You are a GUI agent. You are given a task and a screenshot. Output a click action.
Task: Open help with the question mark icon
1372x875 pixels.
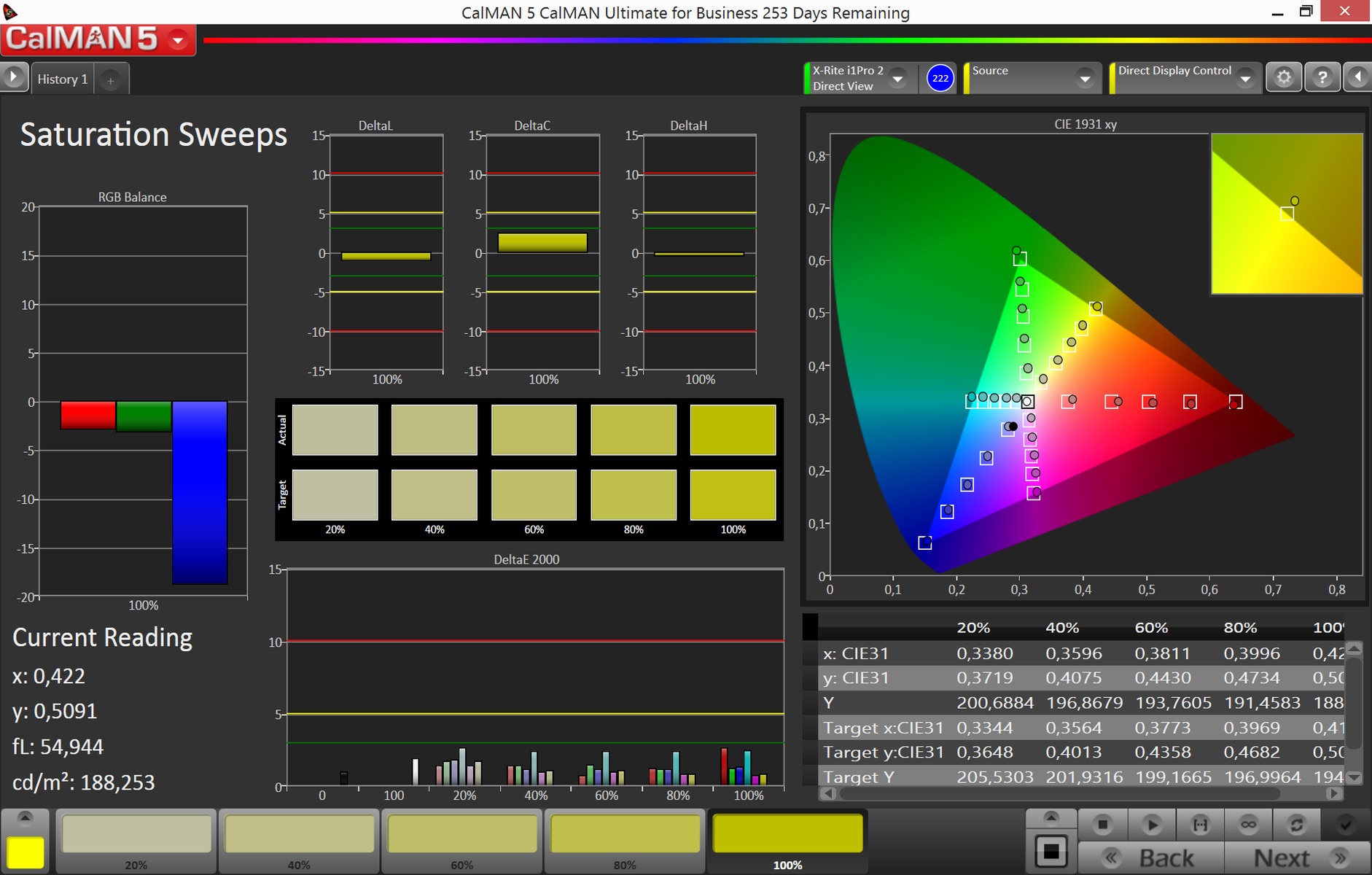coord(1322,77)
